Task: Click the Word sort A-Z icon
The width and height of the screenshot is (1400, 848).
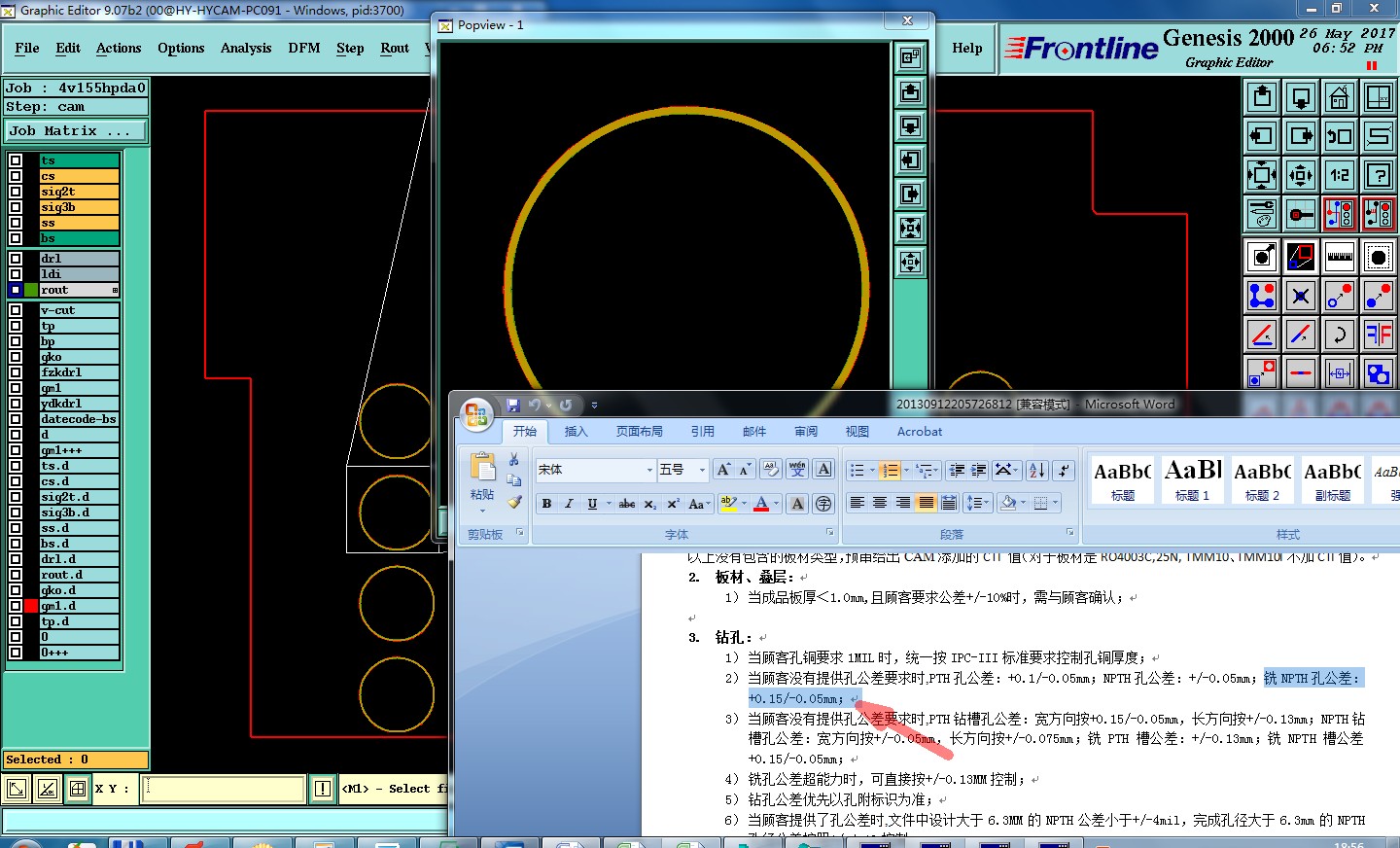Action: [1037, 470]
